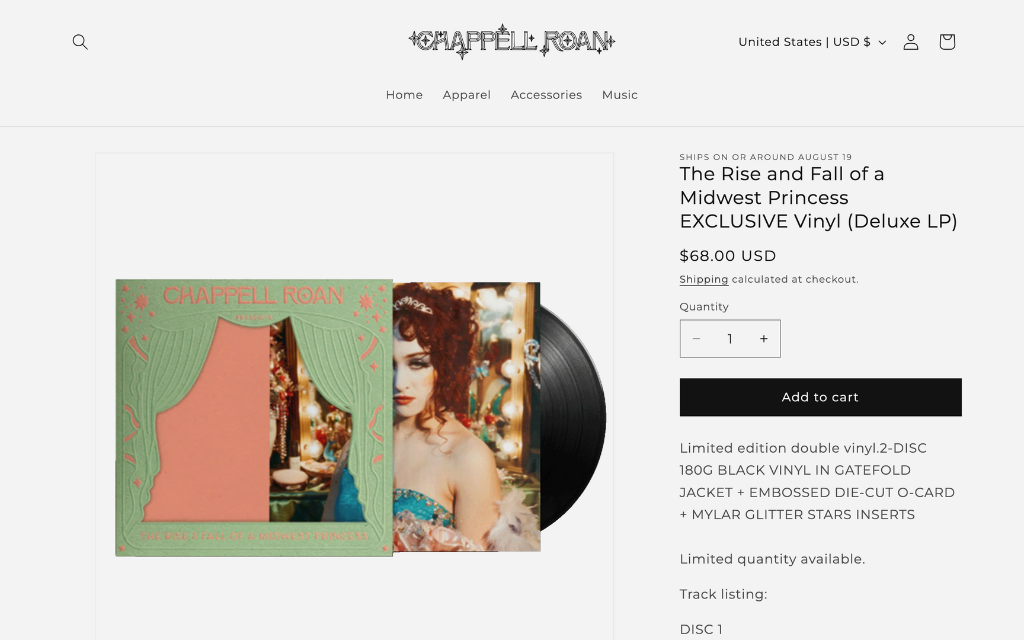
Task: Click the $68.00 USD price
Action: point(728,255)
